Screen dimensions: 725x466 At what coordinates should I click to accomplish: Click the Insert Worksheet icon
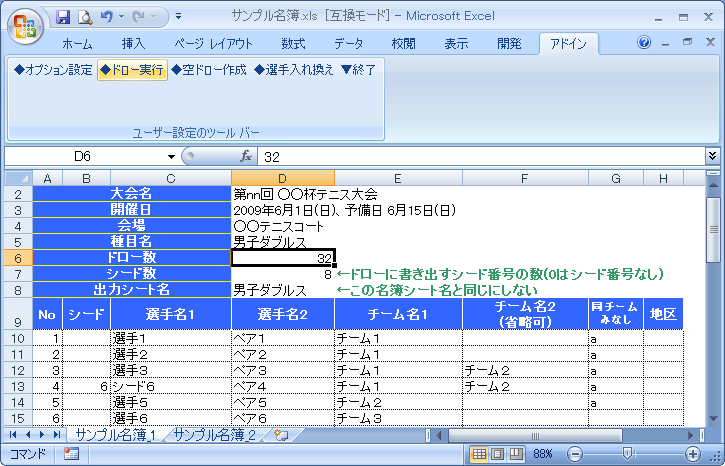click(281, 435)
